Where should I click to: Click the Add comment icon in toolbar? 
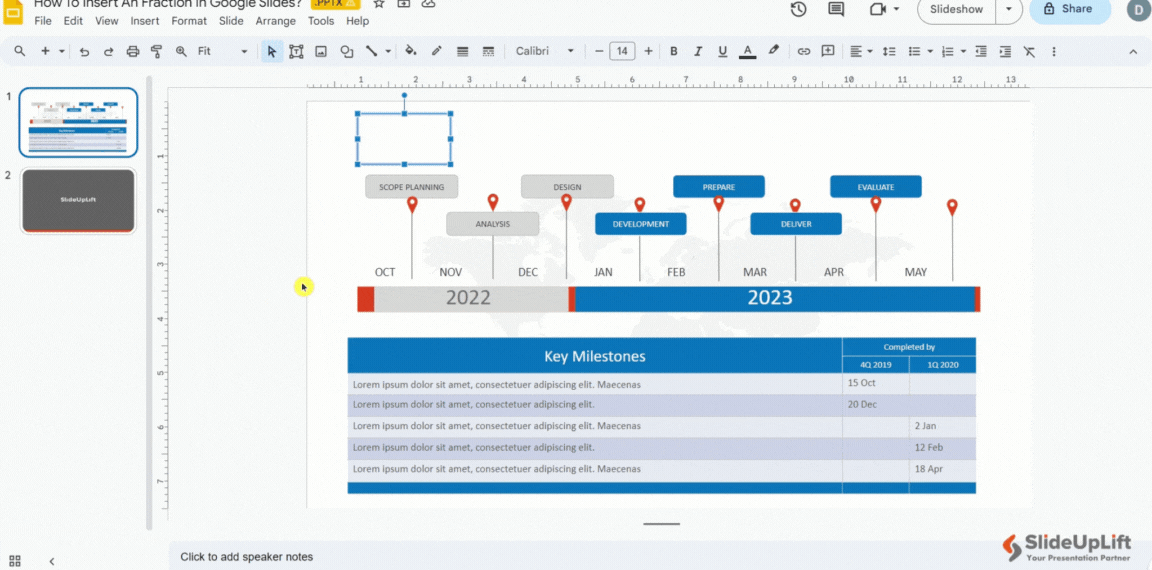tap(828, 51)
